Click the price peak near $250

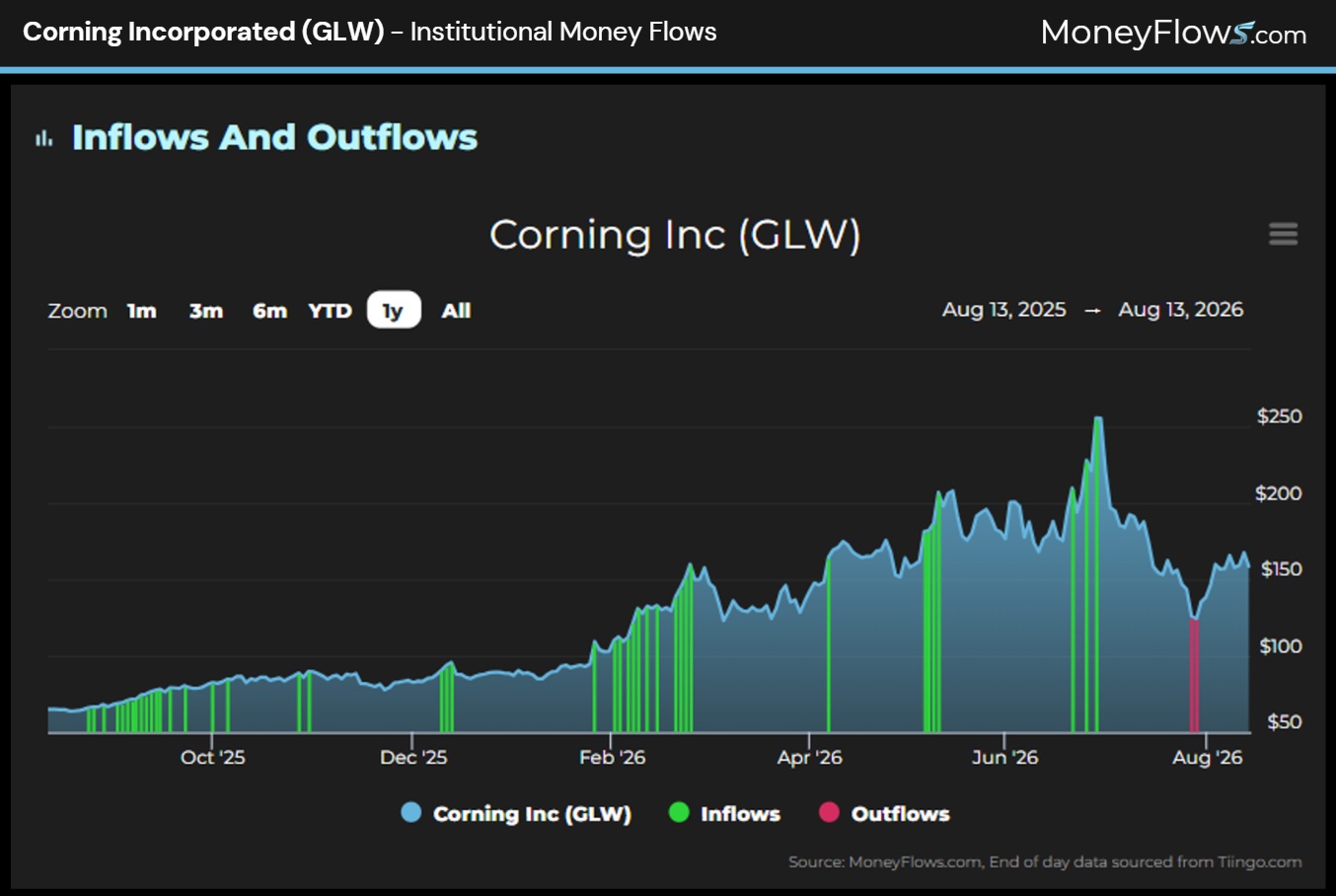tap(1098, 419)
